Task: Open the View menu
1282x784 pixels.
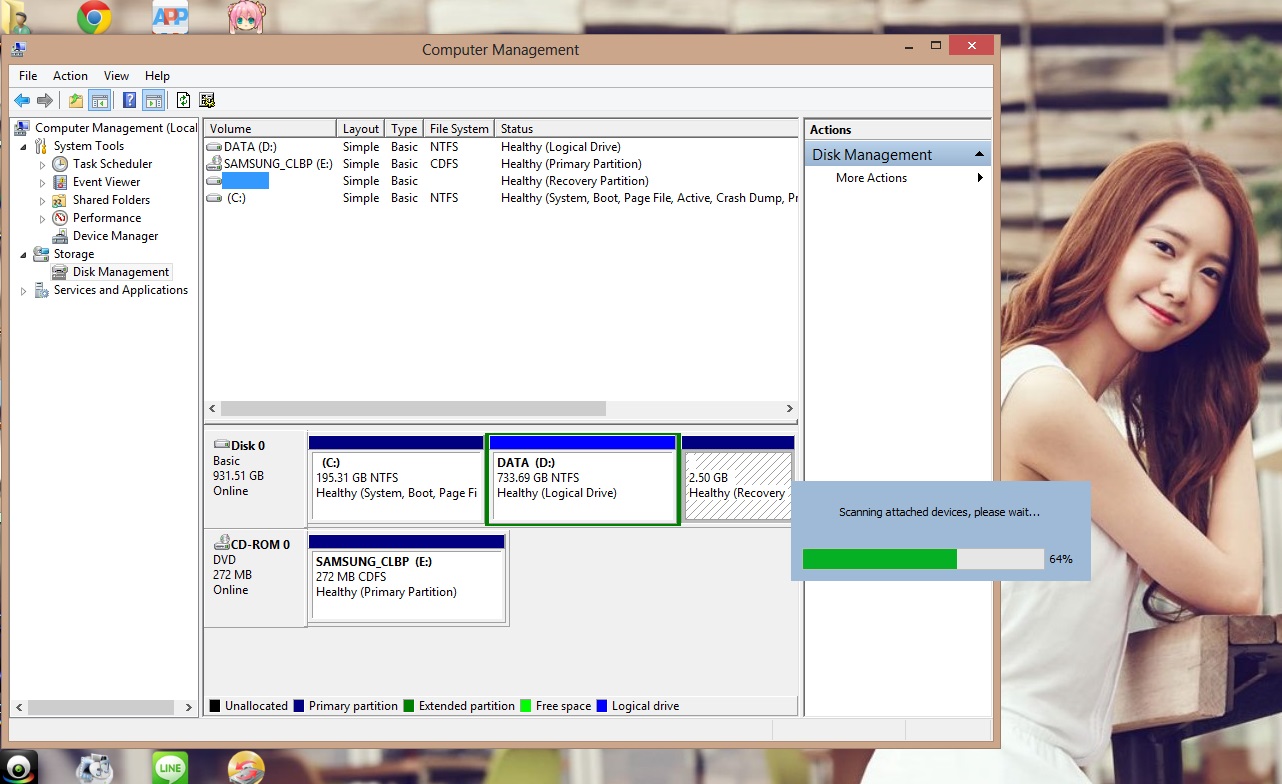Action: pos(117,76)
